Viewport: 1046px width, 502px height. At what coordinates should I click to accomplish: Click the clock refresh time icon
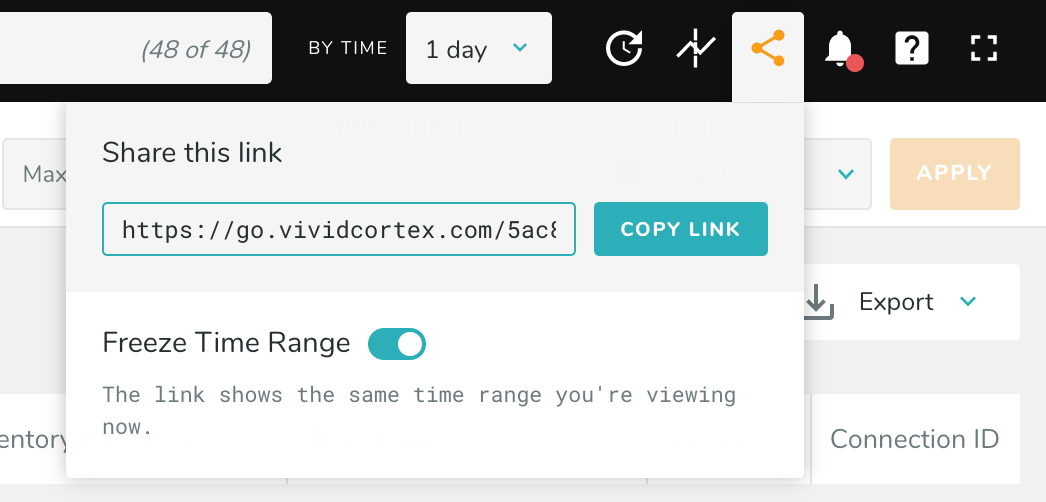point(625,49)
